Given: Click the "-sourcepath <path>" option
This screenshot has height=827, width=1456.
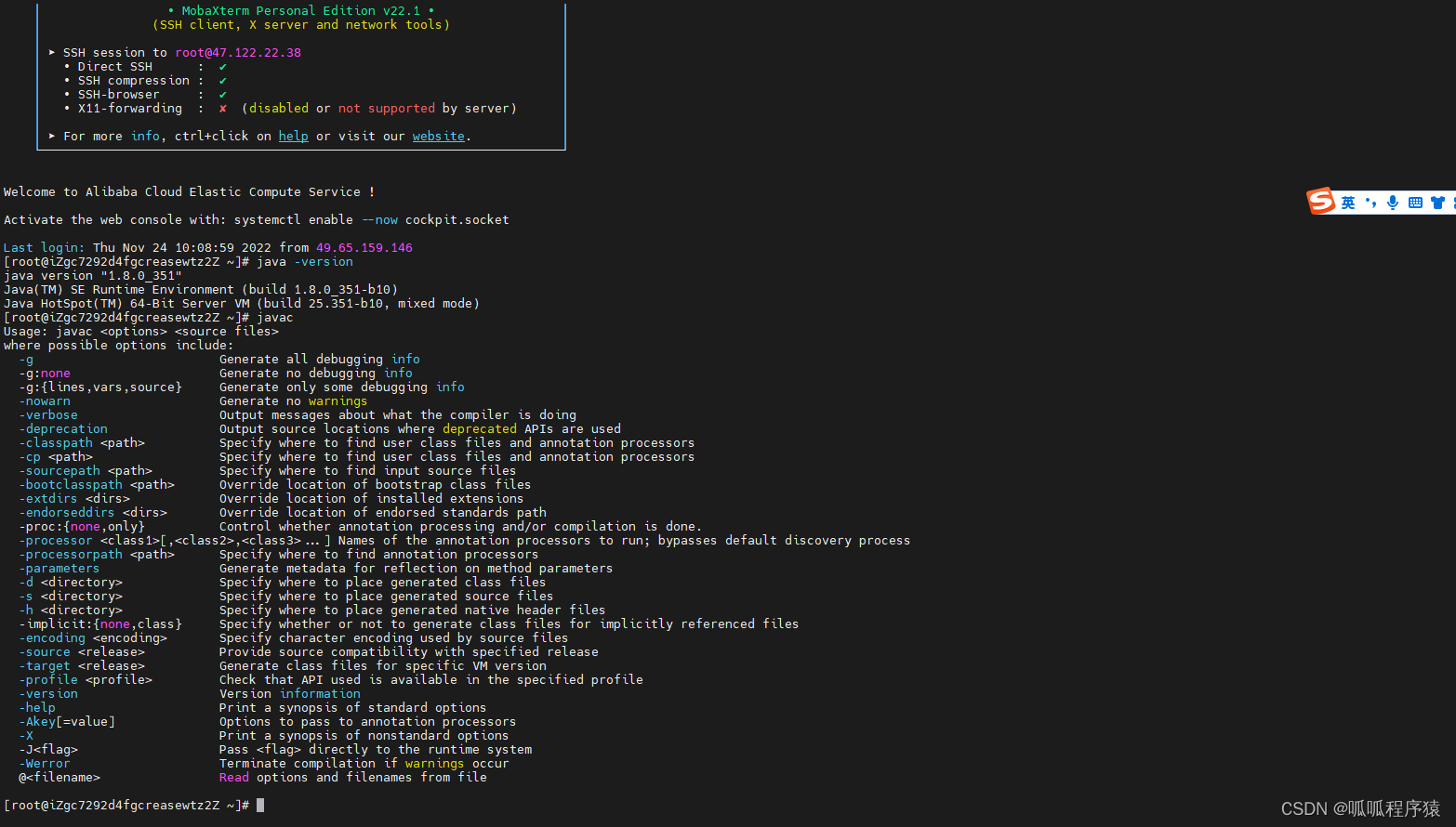Looking at the screenshot, I should click(86, 471).
